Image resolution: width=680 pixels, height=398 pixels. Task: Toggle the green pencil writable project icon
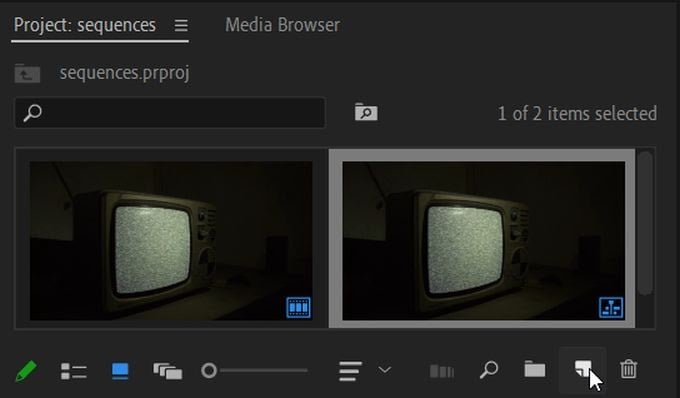pyautogui.click(x=26, y=371)
